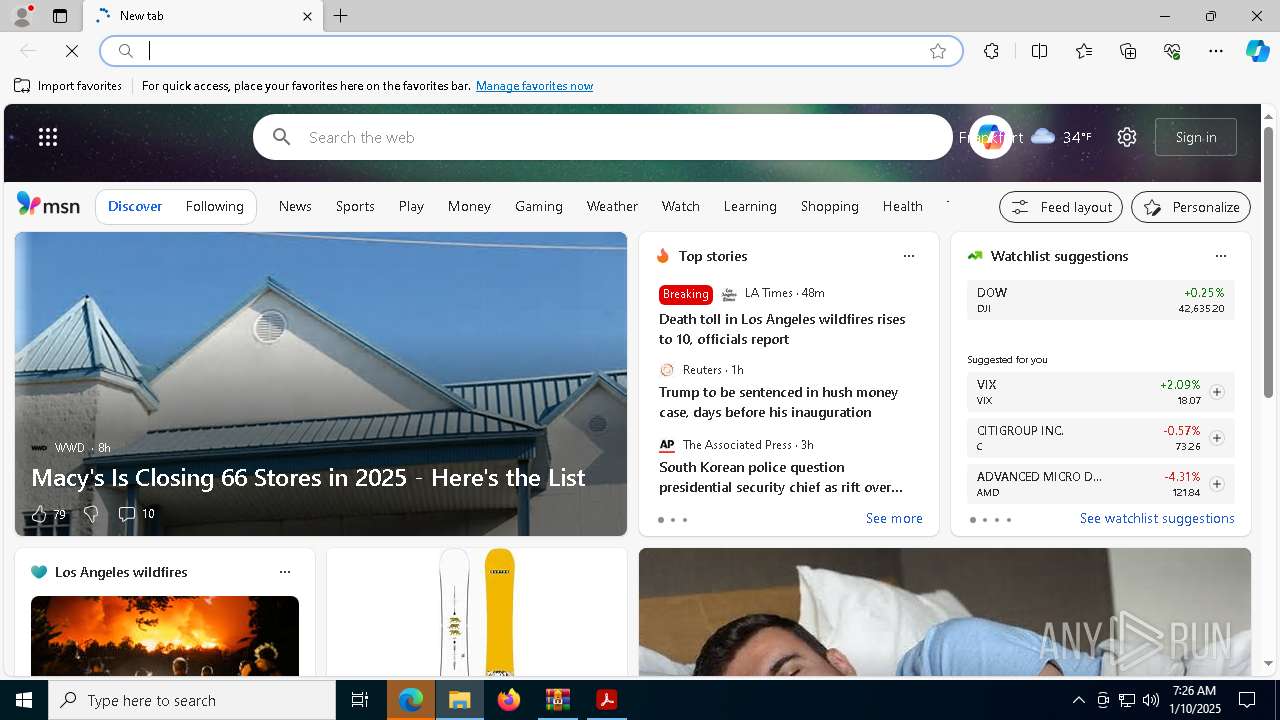Read the Los Angeles wildfires death toll story
This screenshot has width=1280, height=720.
[782, 329]
